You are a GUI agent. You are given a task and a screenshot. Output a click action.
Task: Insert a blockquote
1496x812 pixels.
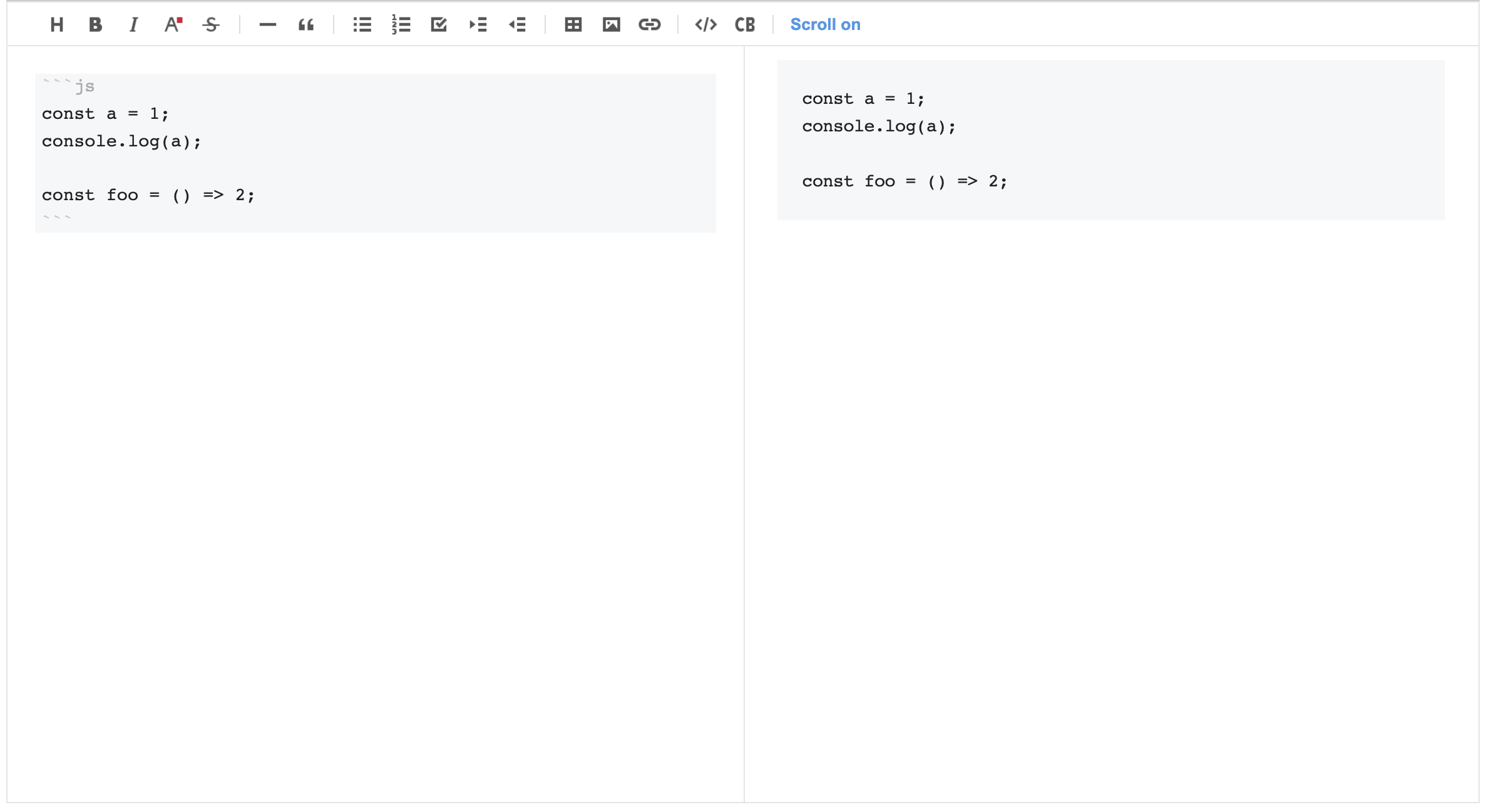pyautogui.click(x=306, y=25)
